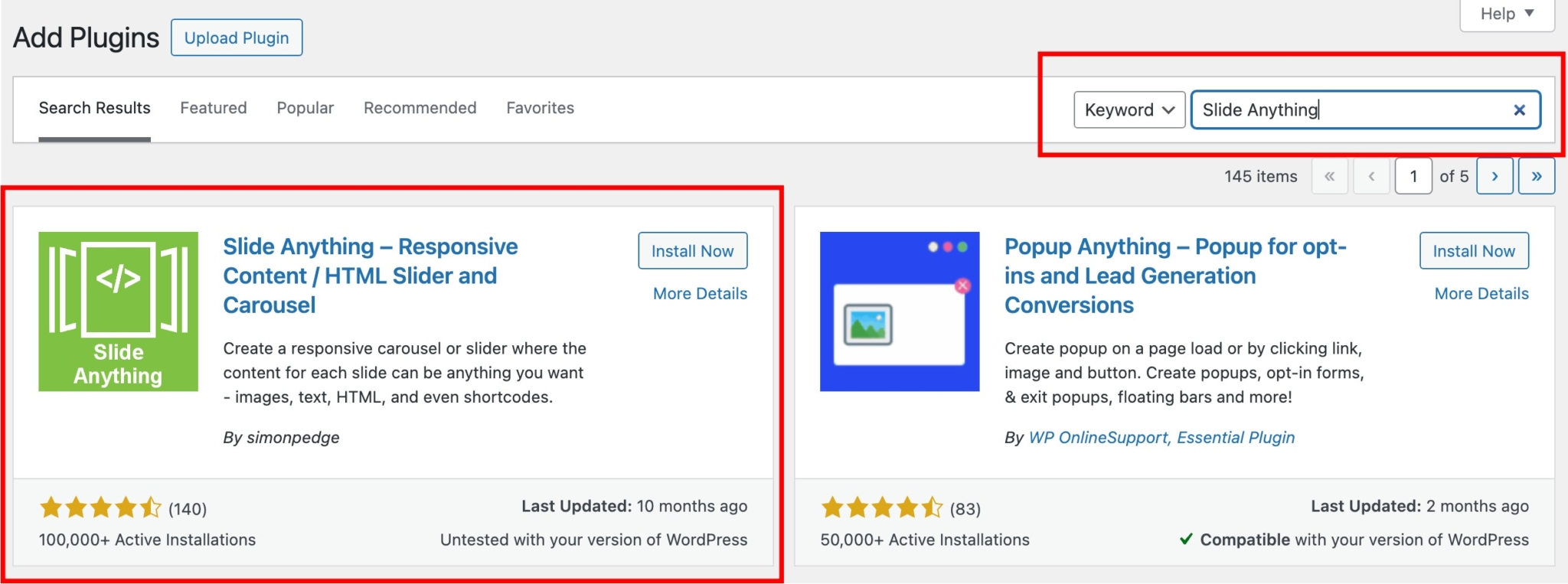Open the Keyword search type dropdown
This screenshot has height=584, width=1568.
1129,110
